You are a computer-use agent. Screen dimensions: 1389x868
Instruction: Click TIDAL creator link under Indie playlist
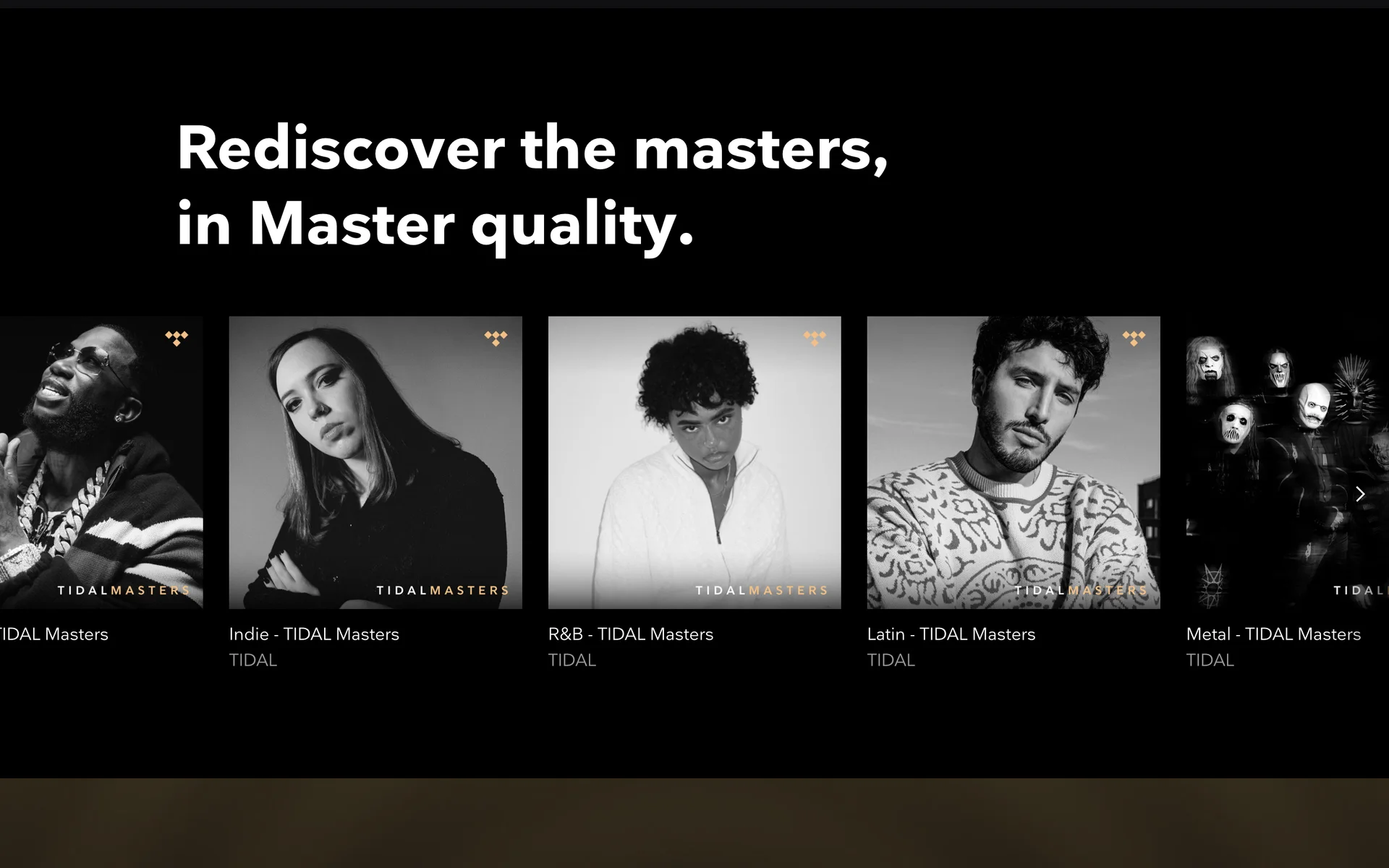[253, 660]
